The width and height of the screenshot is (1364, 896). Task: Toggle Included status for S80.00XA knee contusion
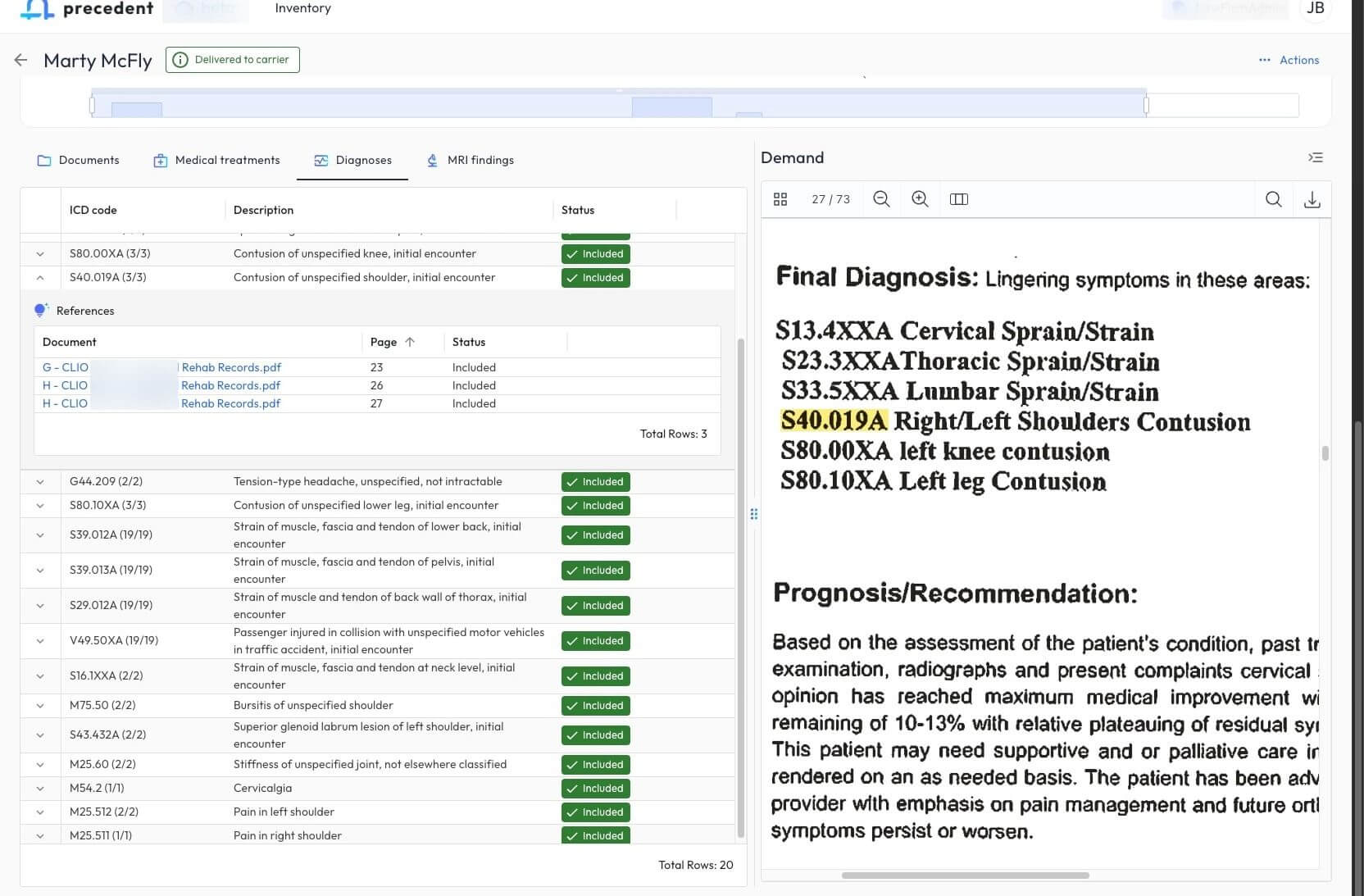595,254
